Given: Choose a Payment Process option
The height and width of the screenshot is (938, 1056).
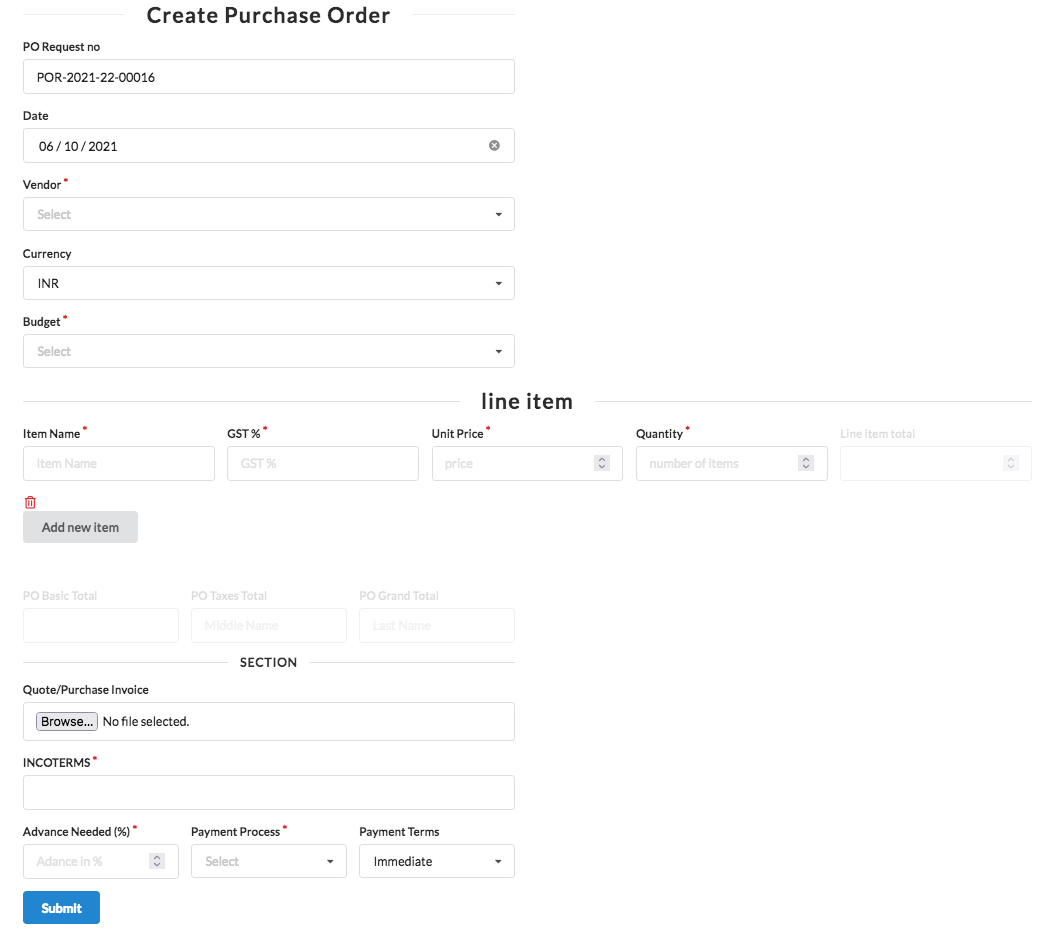Looking at the screenshot, I should [x=268, y=861].
